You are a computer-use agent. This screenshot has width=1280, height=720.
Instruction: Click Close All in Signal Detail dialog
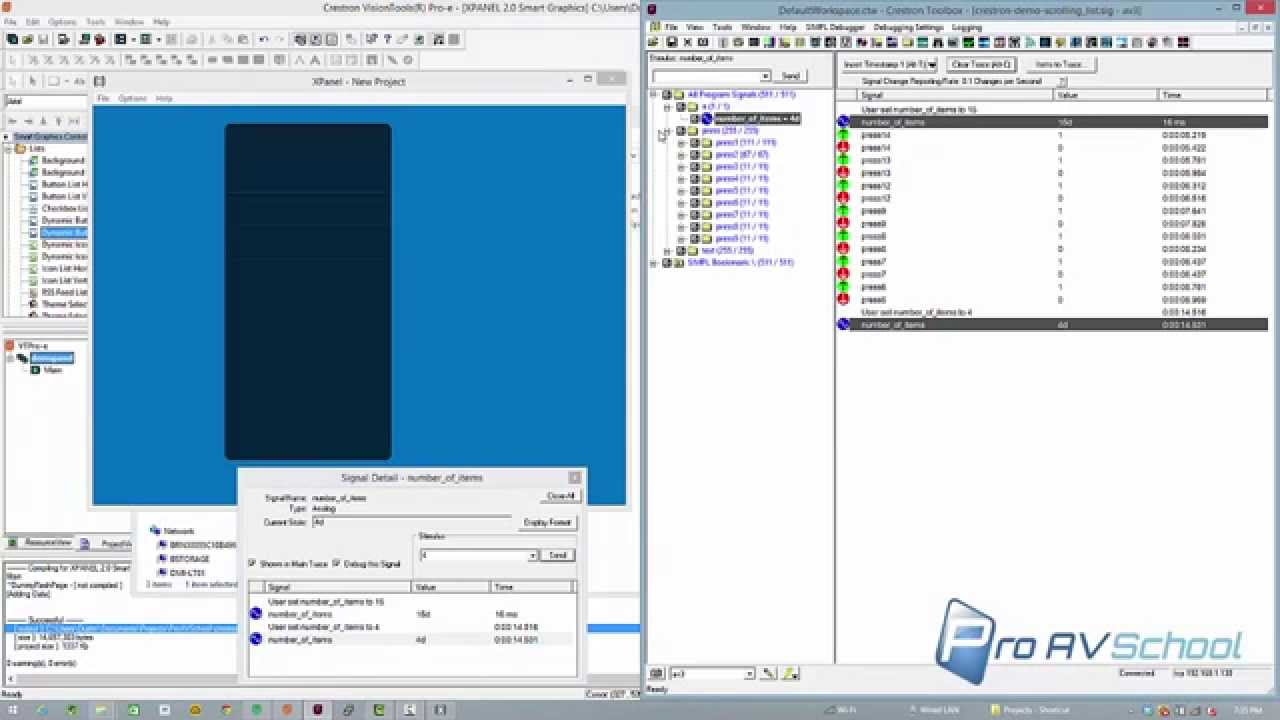click(x=561, y=496)
